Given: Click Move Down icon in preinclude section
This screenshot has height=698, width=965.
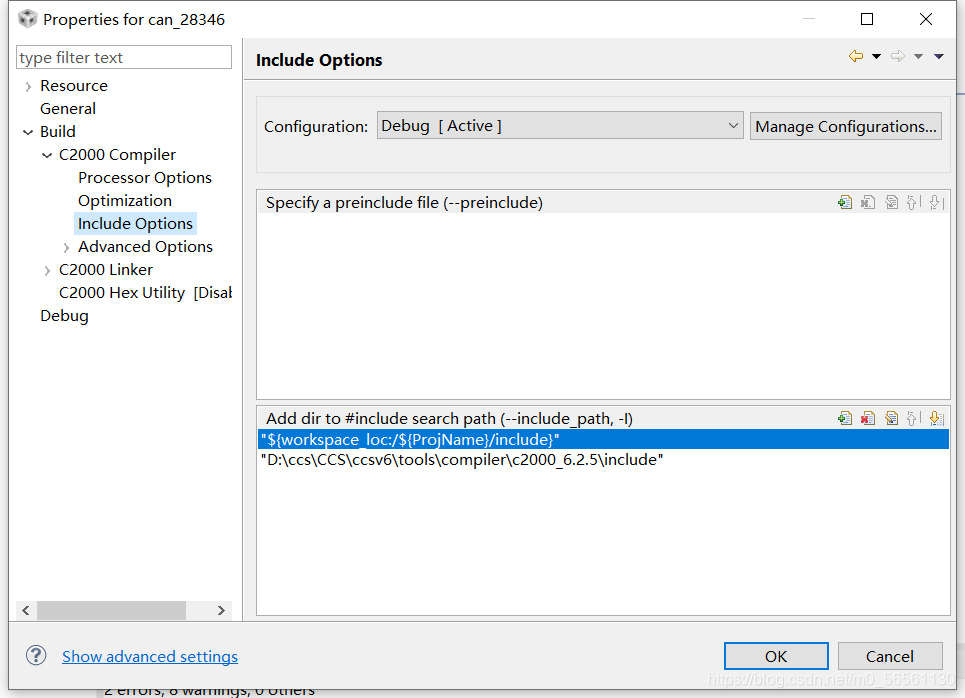Looking at the screenshot, I should point(936,202).
